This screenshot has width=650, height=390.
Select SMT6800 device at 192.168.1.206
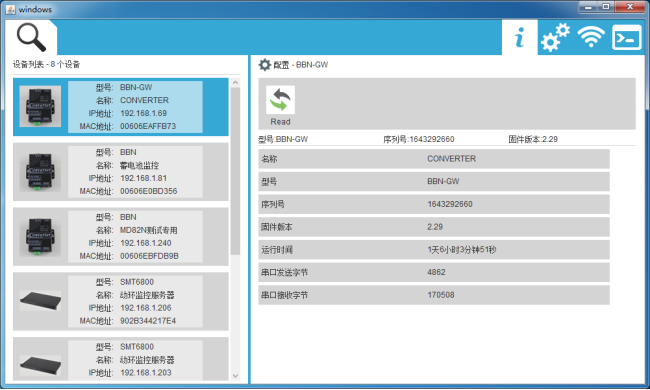point(121,301)
